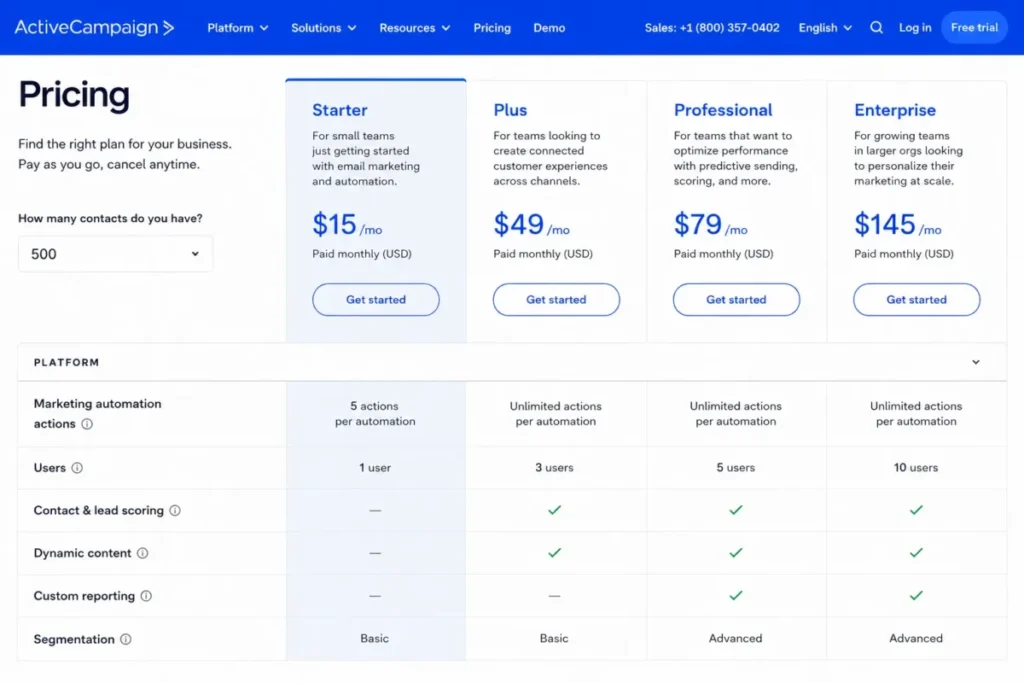Select the Plus plan heading
Image resolution: width=1024 pixels, height=683 pixels.
510,110
